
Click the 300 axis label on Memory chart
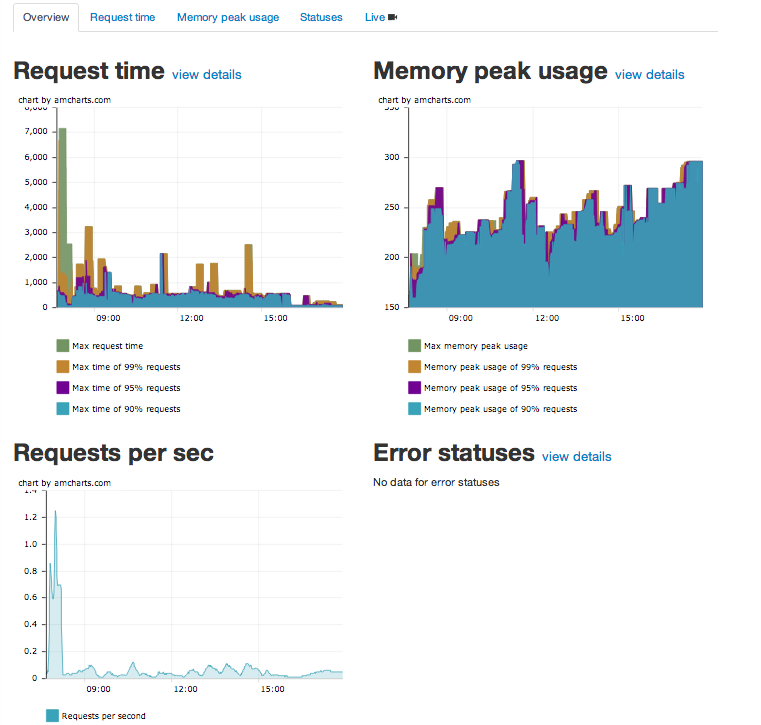pyautogui.click(x=392, y=157)
